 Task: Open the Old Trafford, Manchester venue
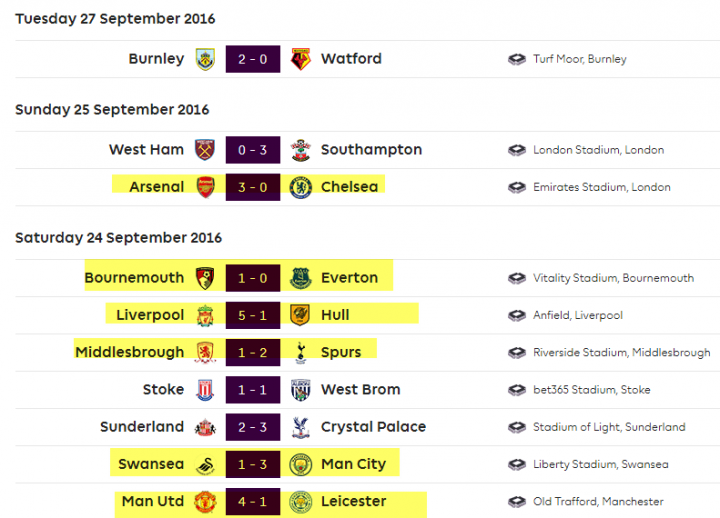coord(598,501)
